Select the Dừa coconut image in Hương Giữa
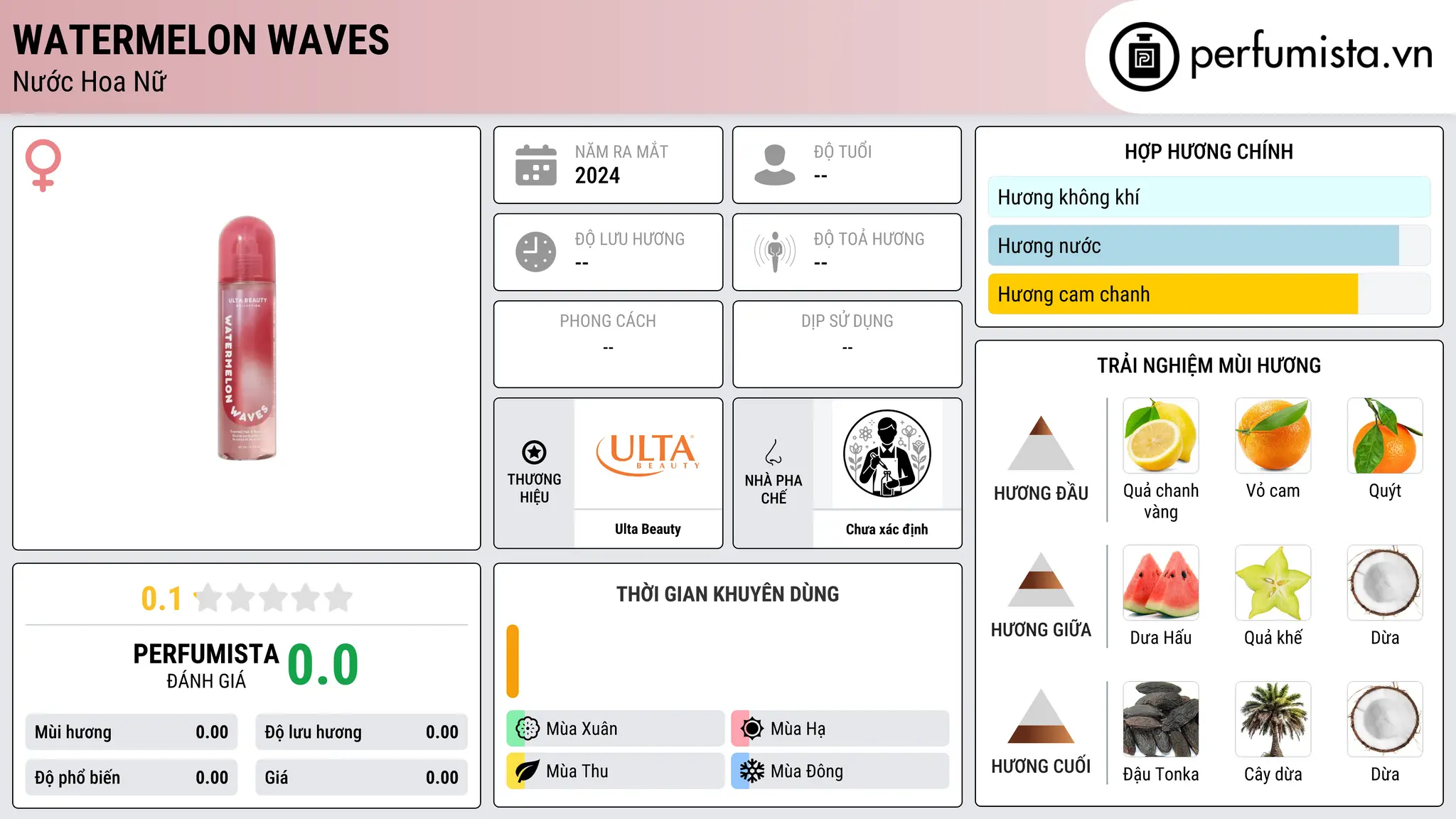This screenshot has width=1456, height=819. tap(1385, 583)
